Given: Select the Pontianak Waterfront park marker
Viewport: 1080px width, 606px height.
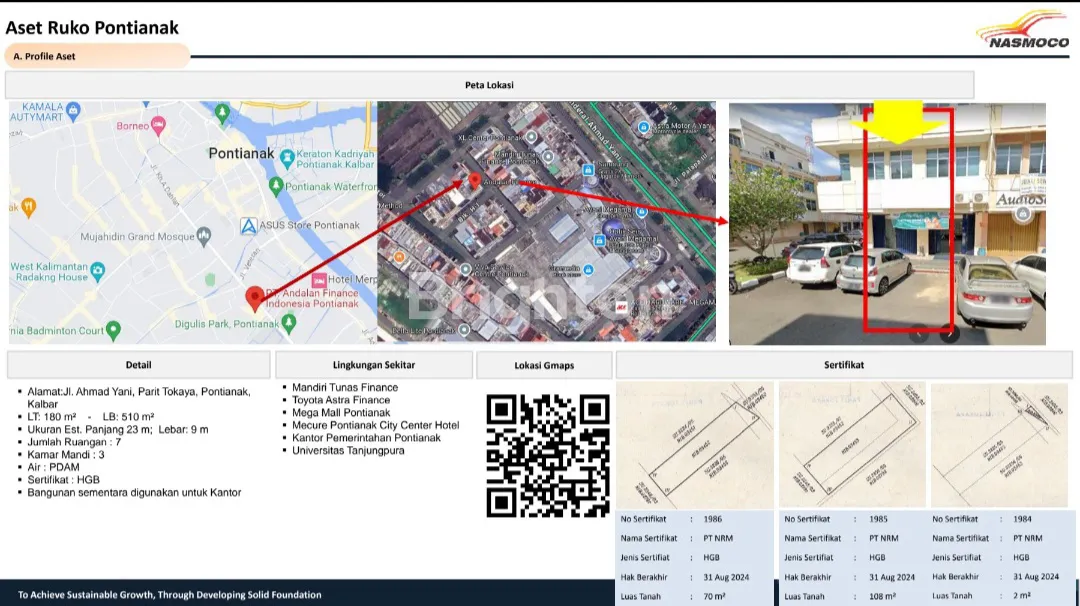Looking at the screenshot, I should [276, 186].
